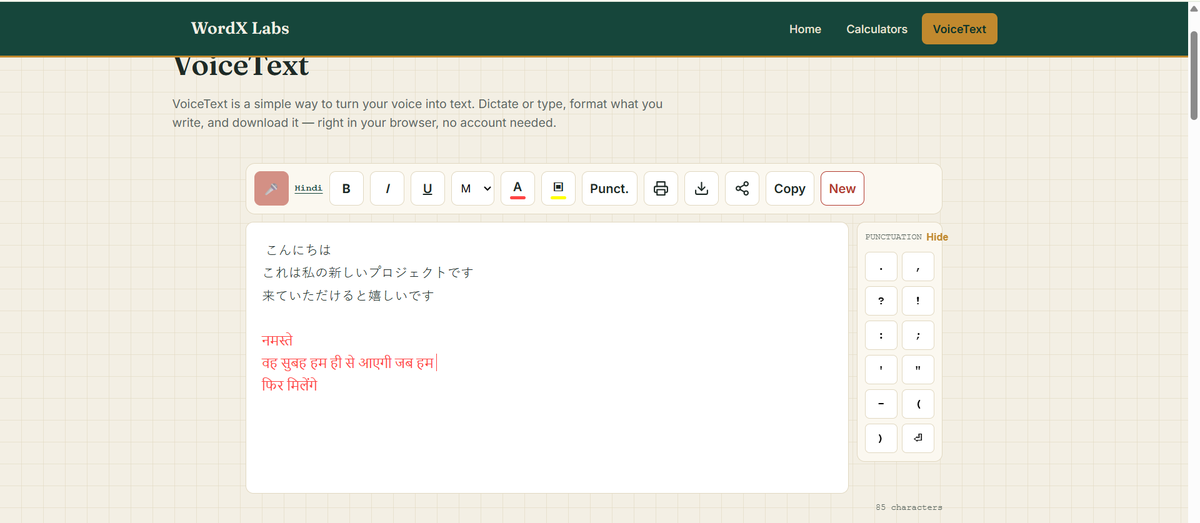Insert an exclamation mark

(918, 301)
